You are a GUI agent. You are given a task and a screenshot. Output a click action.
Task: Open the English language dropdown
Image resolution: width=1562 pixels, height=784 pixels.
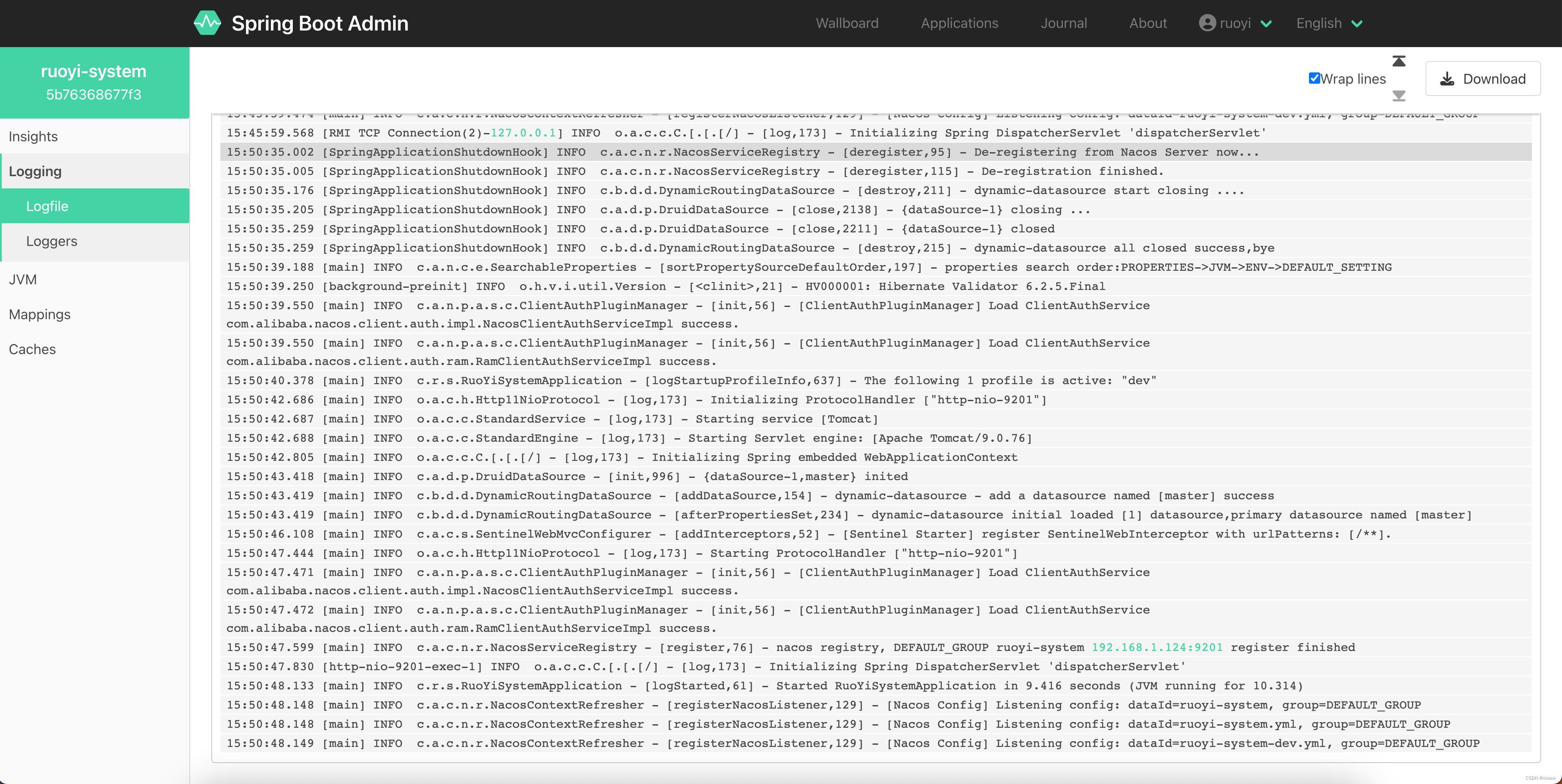click(1329, 23)
